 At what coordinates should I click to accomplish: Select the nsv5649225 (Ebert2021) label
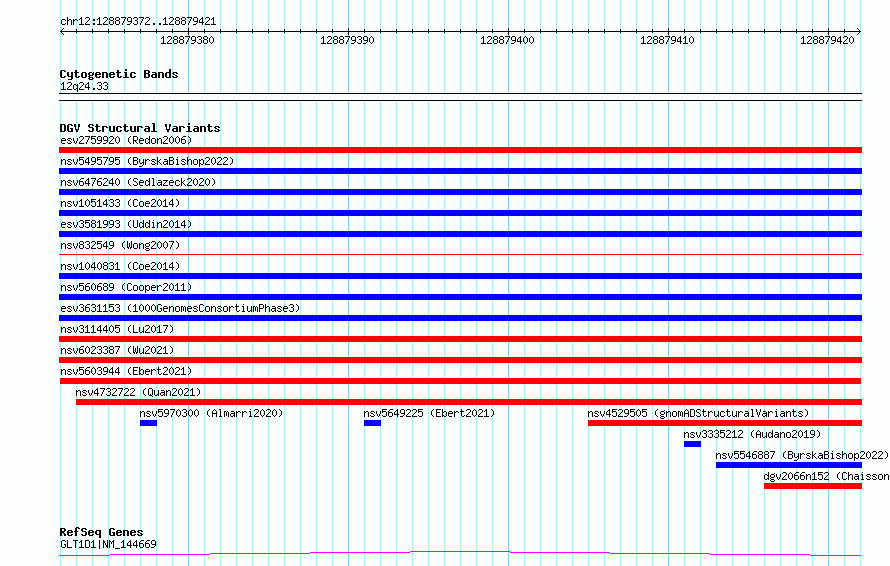click(429, 413)
